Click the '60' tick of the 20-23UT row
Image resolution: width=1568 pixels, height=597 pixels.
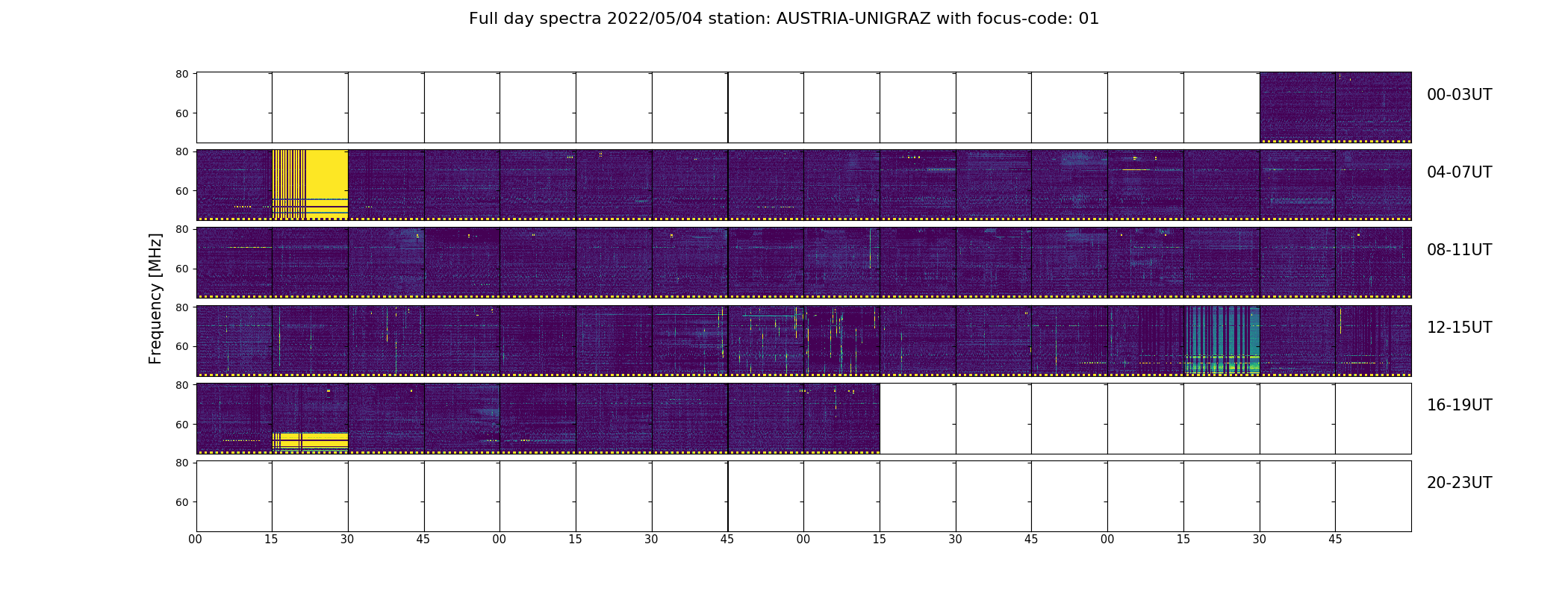click(181, 502)
